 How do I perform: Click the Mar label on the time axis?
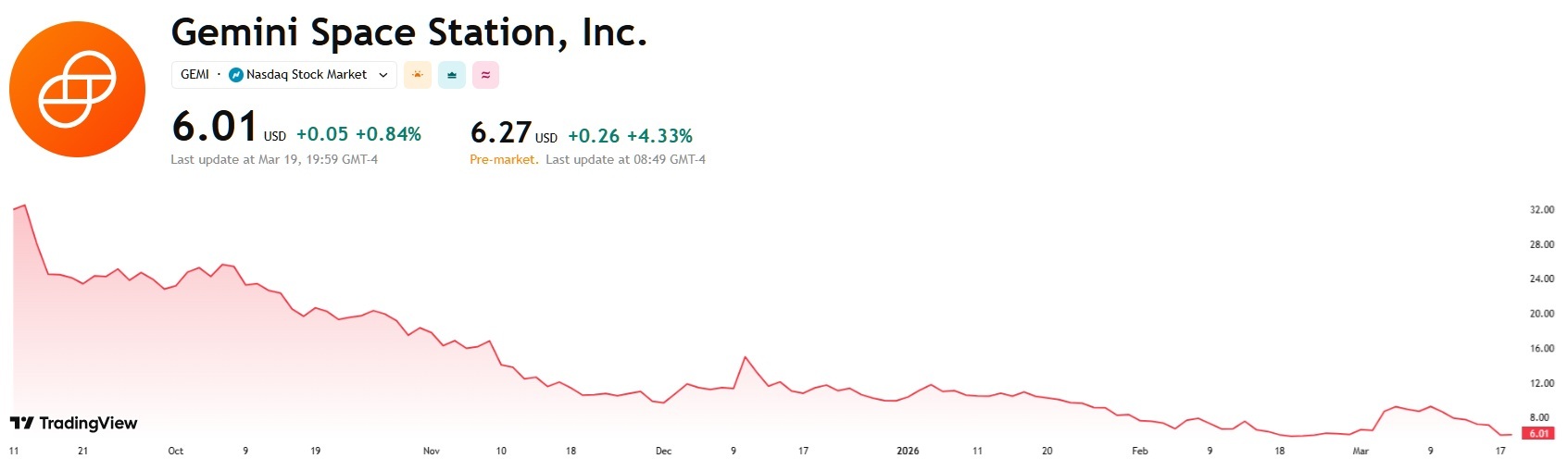(x=1361, y=451)
